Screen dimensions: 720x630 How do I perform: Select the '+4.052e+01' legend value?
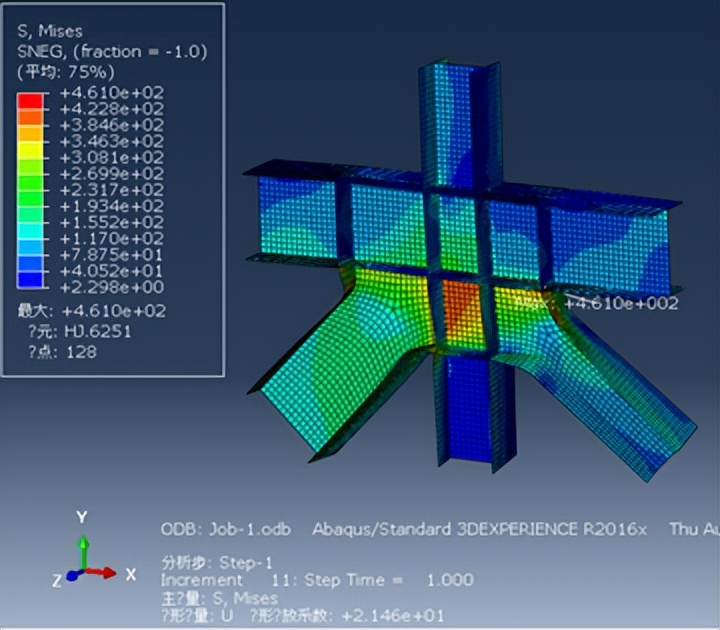coord(112,270)
